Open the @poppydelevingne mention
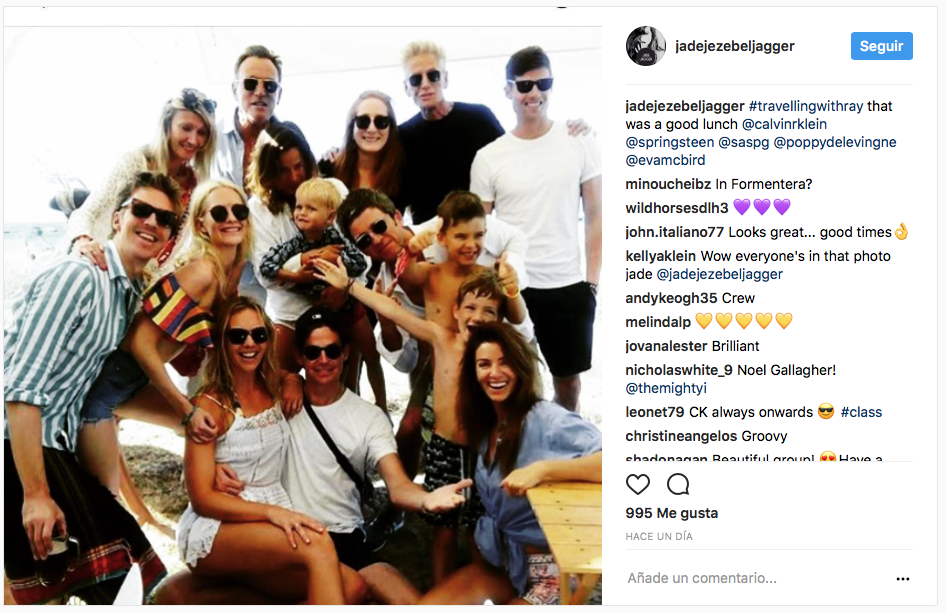The height and width of the screenshot is (613, 946). tap(835, 142)
